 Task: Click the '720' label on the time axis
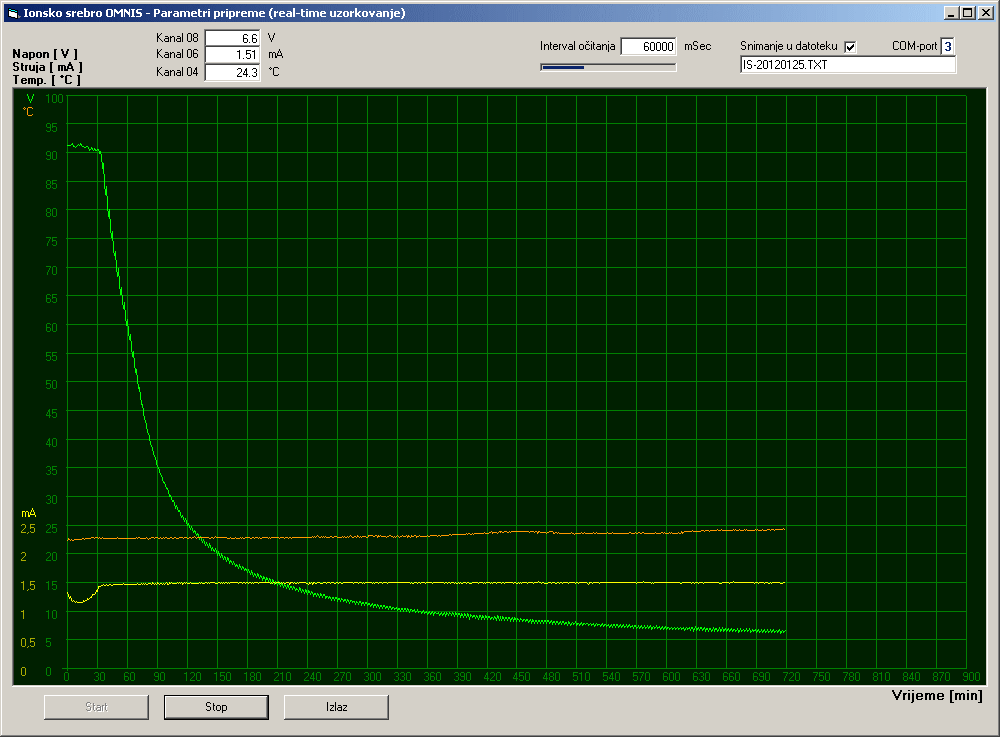point(791,677)
